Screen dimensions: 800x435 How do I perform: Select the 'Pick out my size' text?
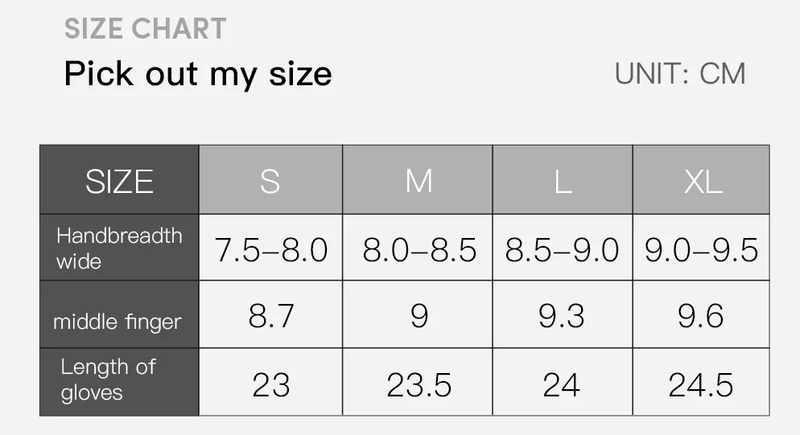point(198,74)
